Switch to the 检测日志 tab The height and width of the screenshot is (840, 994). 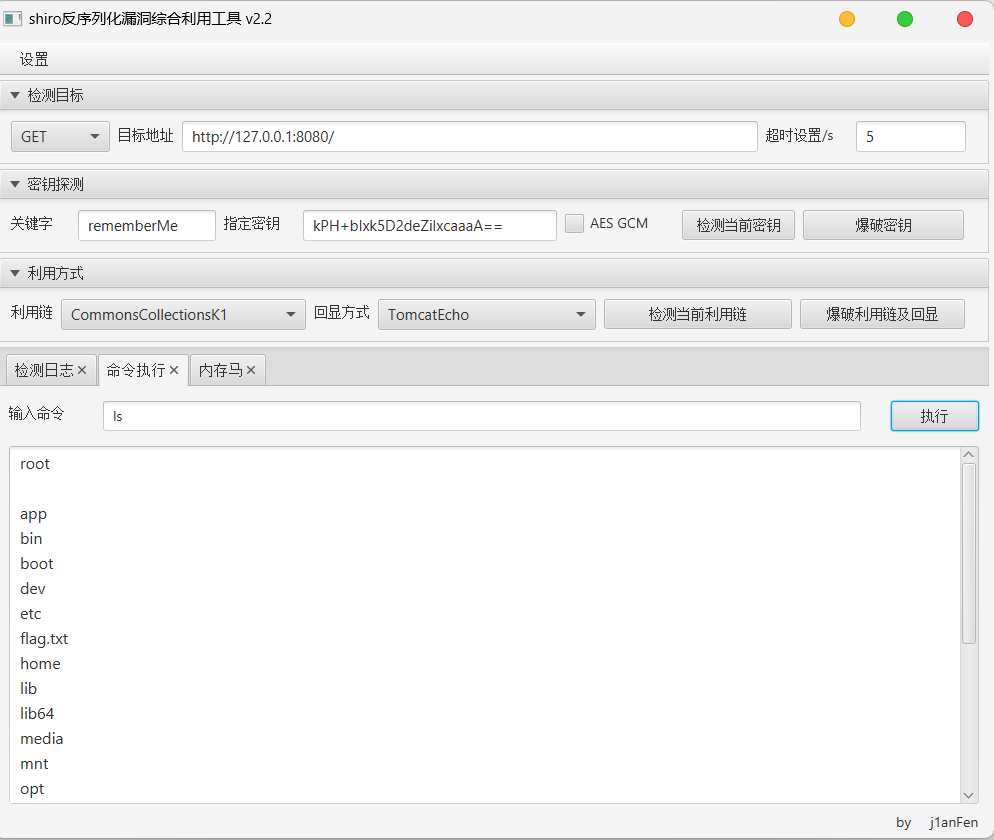tap(44, 370)
